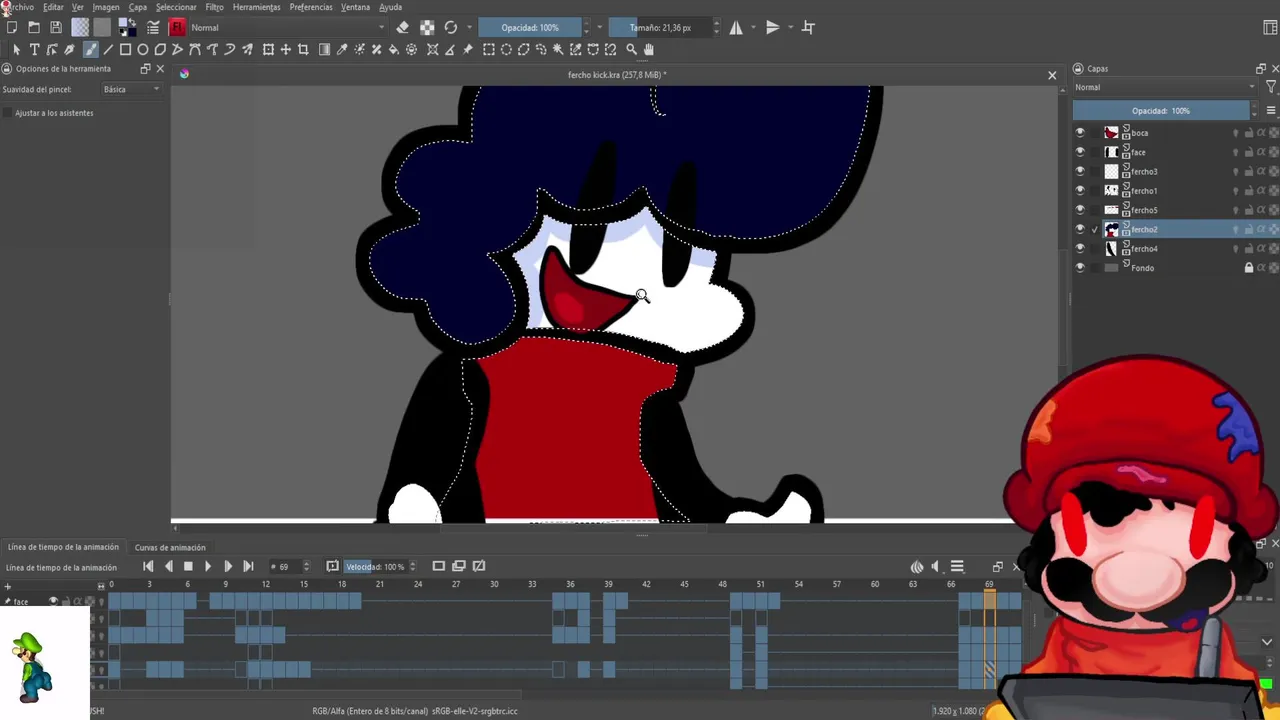Open the wrap-around mode icon
This screenshot has width=1280, height=720.
tap(808, 27)
